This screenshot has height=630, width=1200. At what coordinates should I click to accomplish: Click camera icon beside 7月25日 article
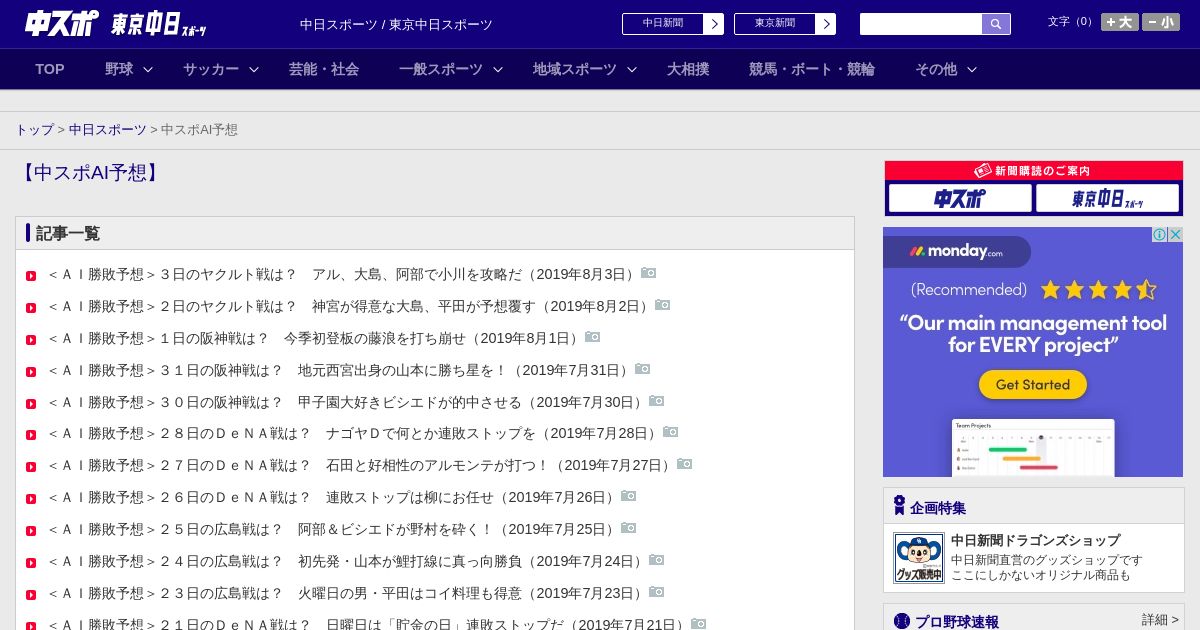[x=629, y=528]
